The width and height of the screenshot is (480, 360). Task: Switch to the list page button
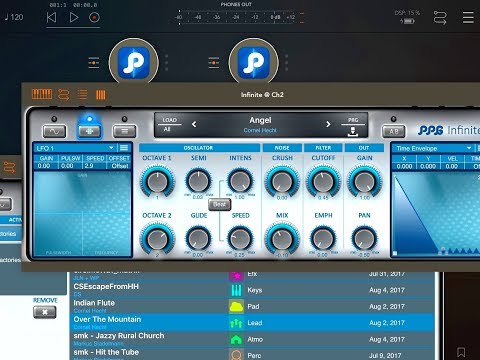(x=124, y=131)
